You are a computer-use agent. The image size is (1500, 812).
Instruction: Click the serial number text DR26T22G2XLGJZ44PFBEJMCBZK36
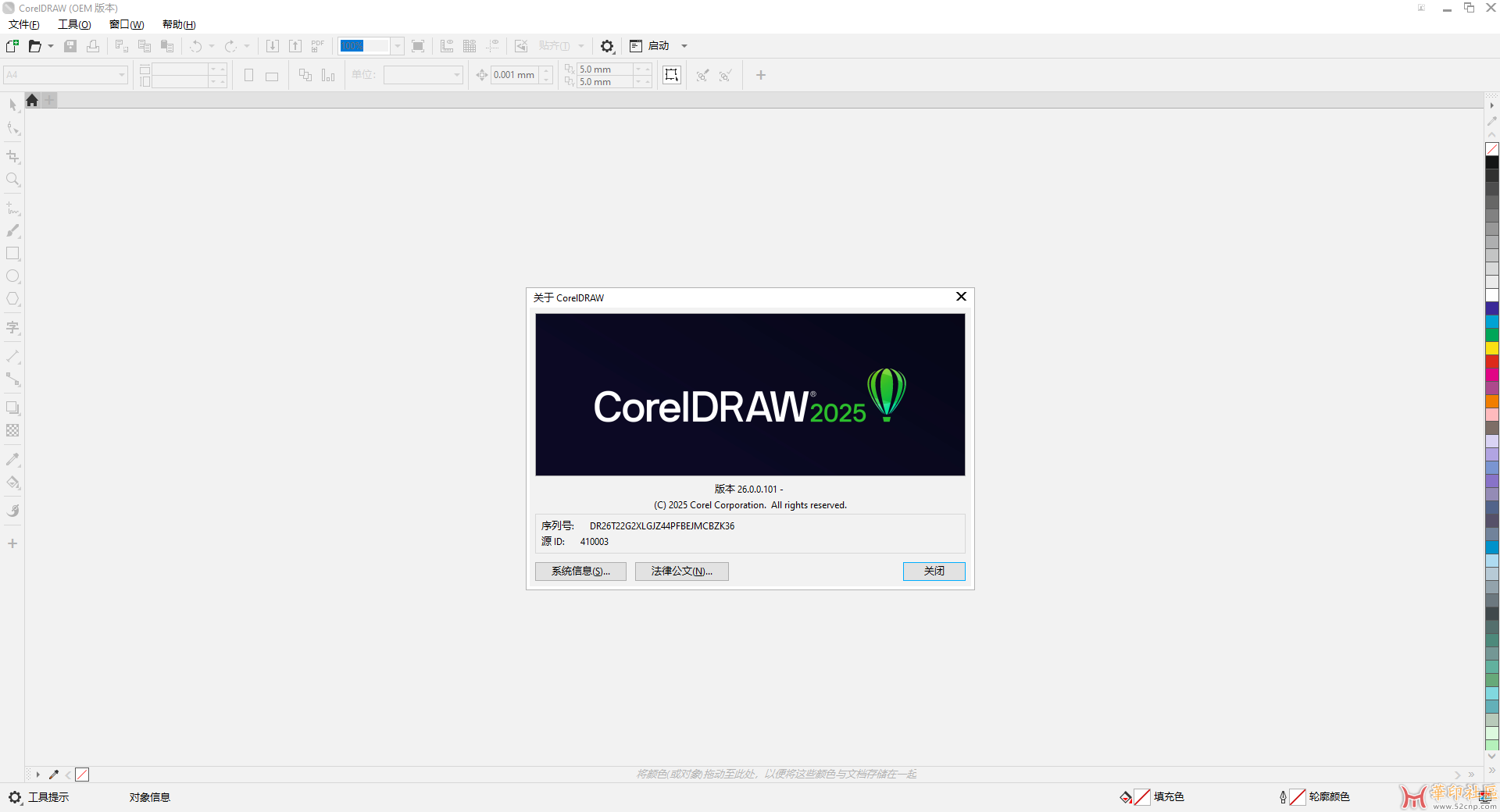(x=662, y=526)
